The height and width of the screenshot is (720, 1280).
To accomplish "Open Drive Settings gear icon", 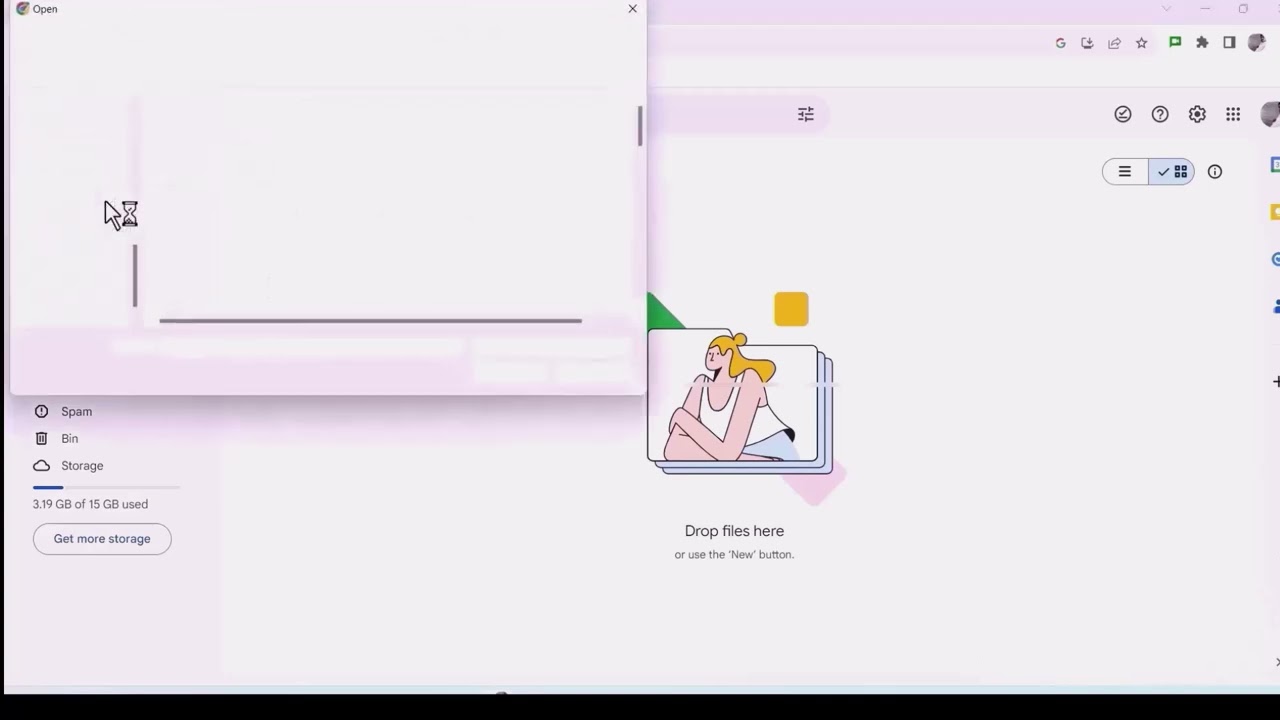I will click(x=1197, y=114).
